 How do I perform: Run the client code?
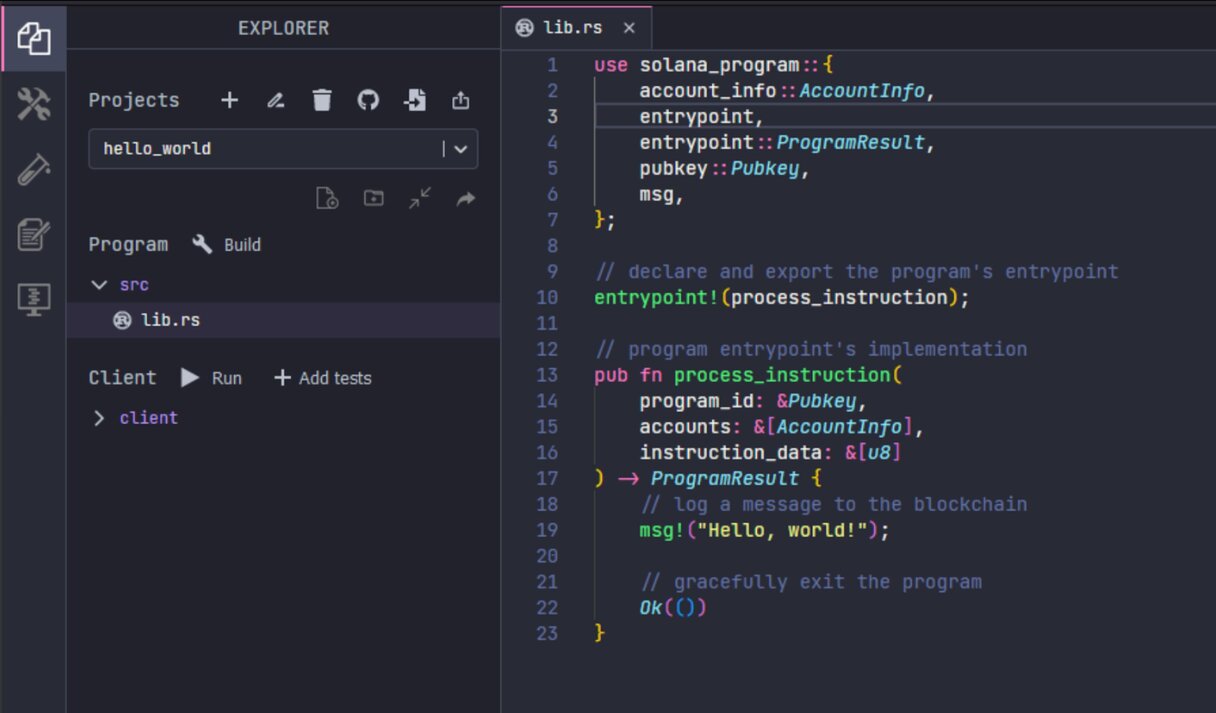coord(213,377)
